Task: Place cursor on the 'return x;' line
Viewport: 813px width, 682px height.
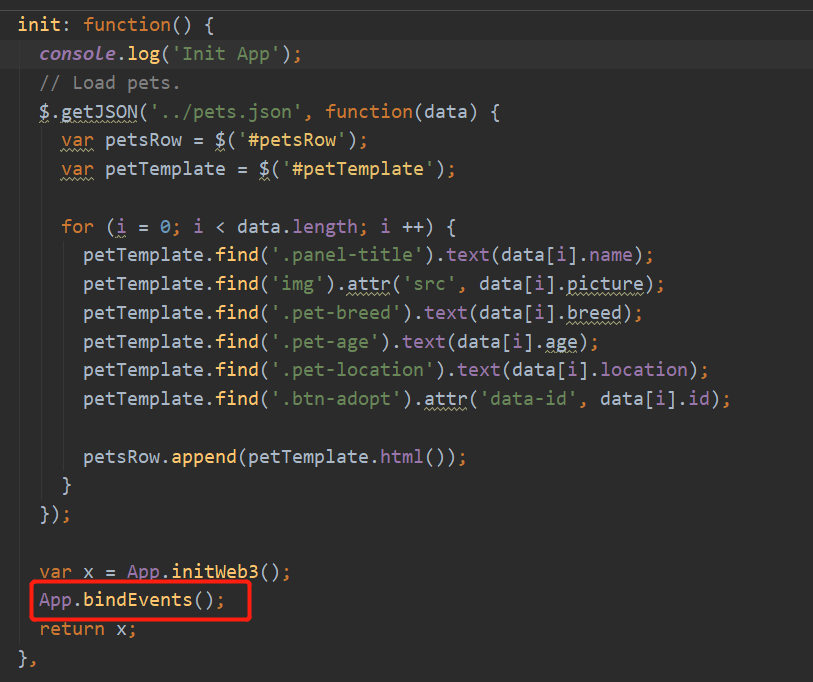Action: click(87, 629)
